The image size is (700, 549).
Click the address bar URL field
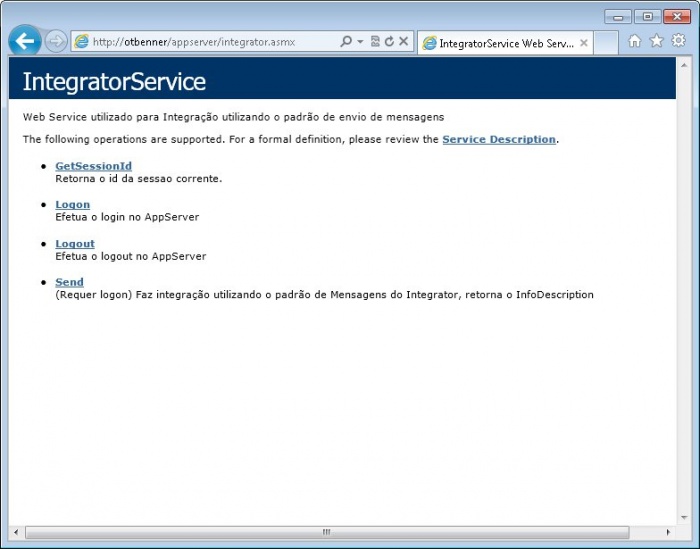[200, 42]
